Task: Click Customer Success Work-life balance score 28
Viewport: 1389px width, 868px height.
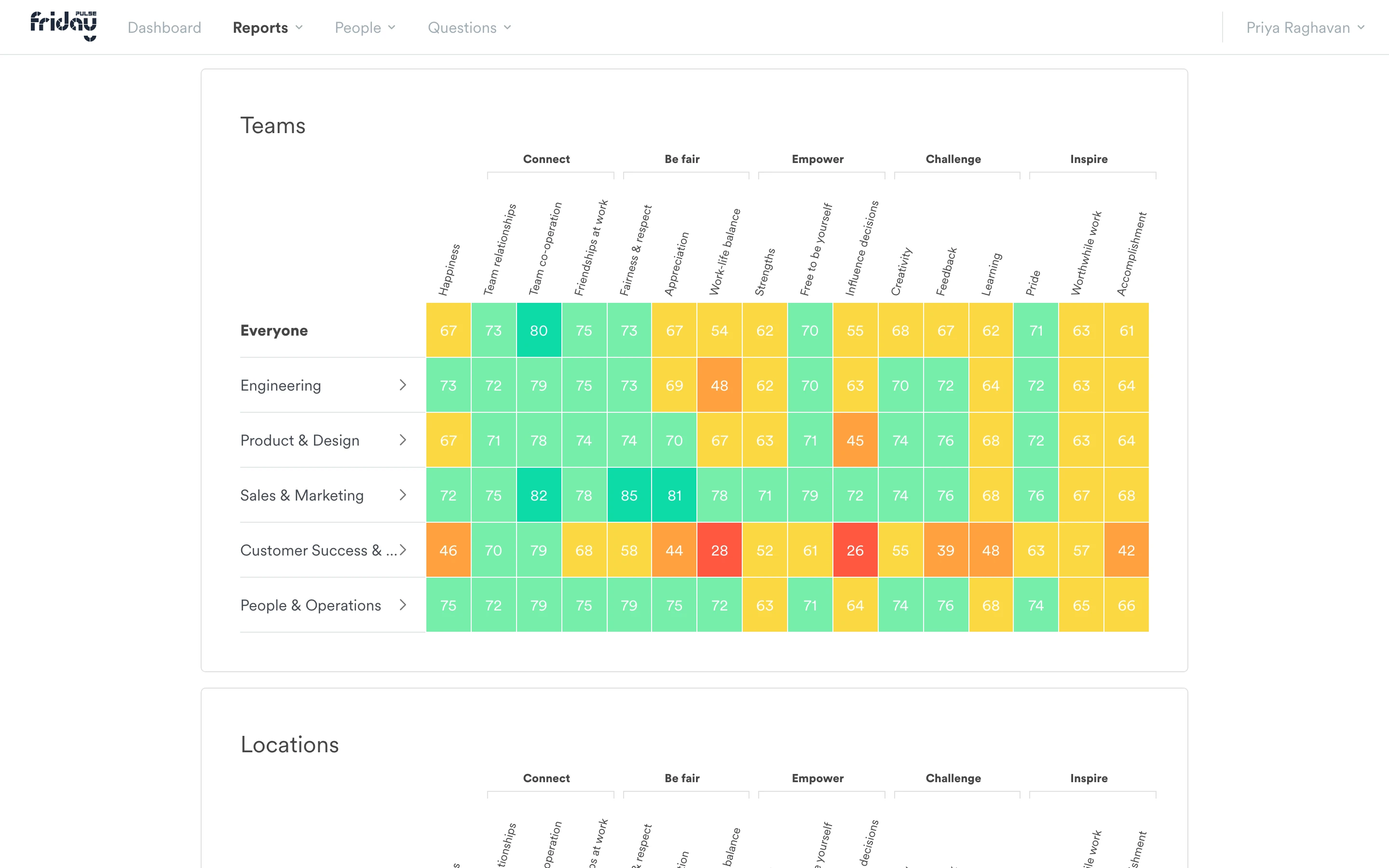Action: (719, 551)
